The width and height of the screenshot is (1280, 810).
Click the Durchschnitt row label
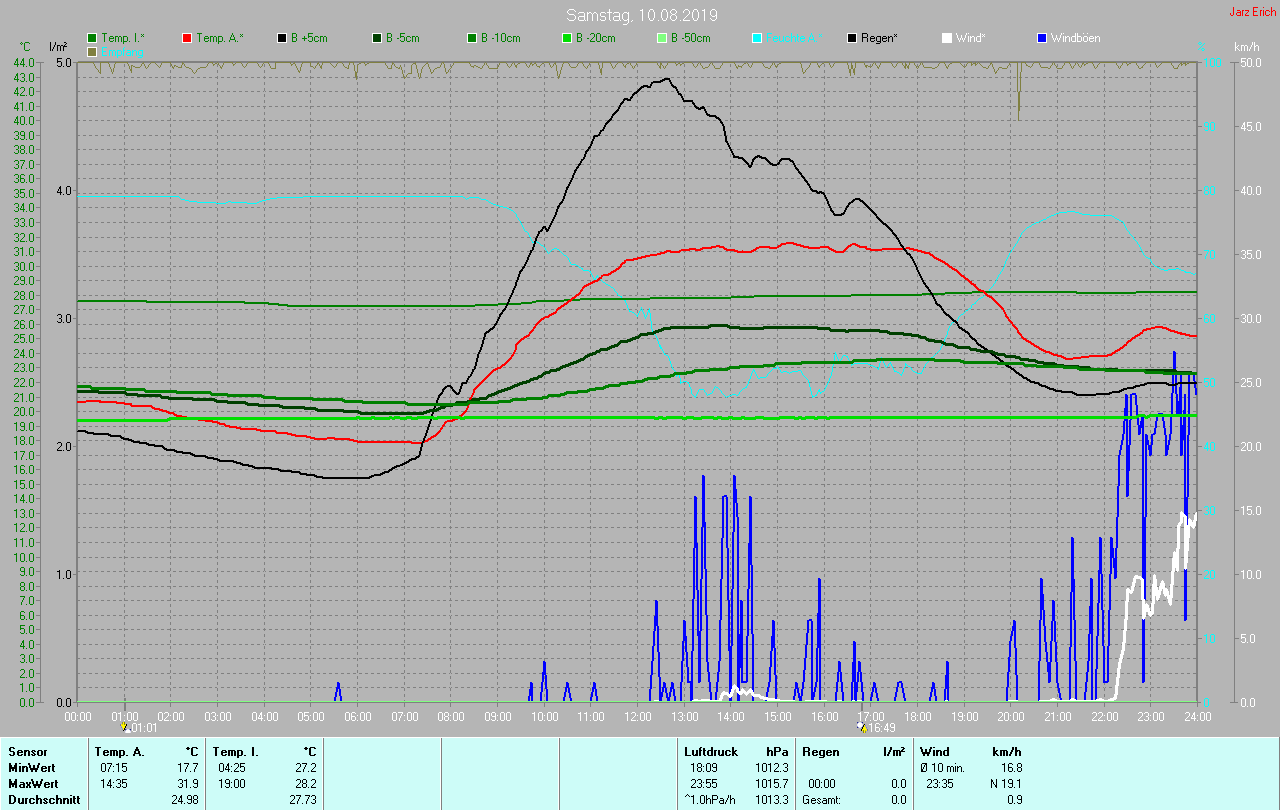(42, 800)
